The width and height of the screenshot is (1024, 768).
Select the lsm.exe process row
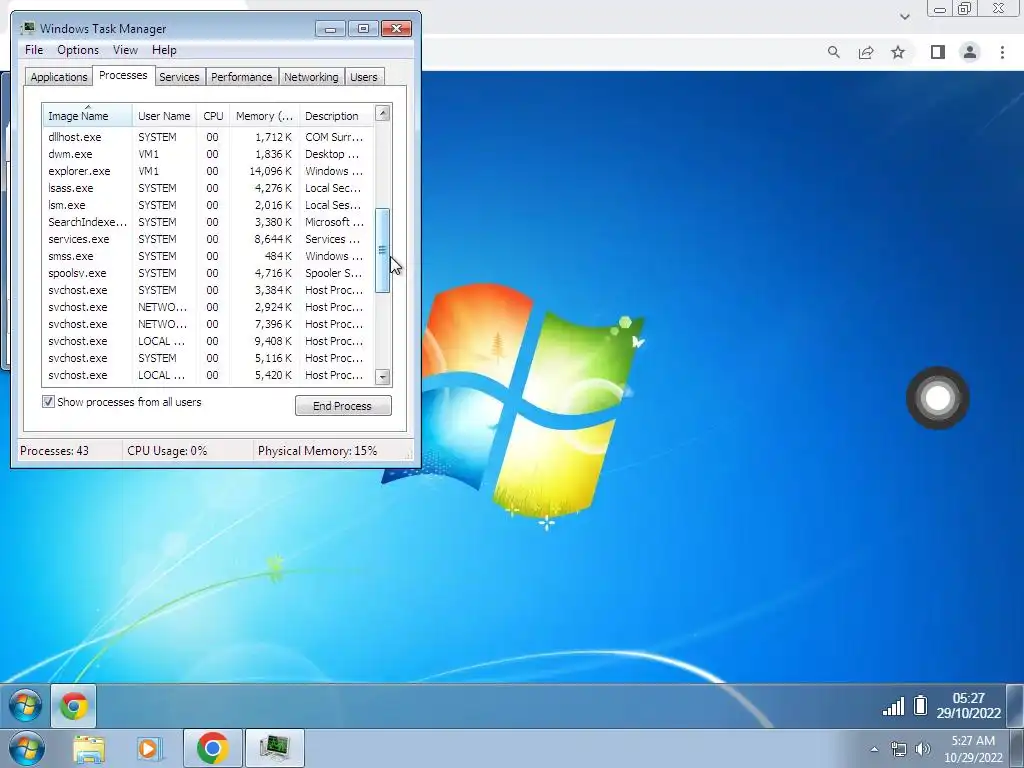(x=208, y=205)
